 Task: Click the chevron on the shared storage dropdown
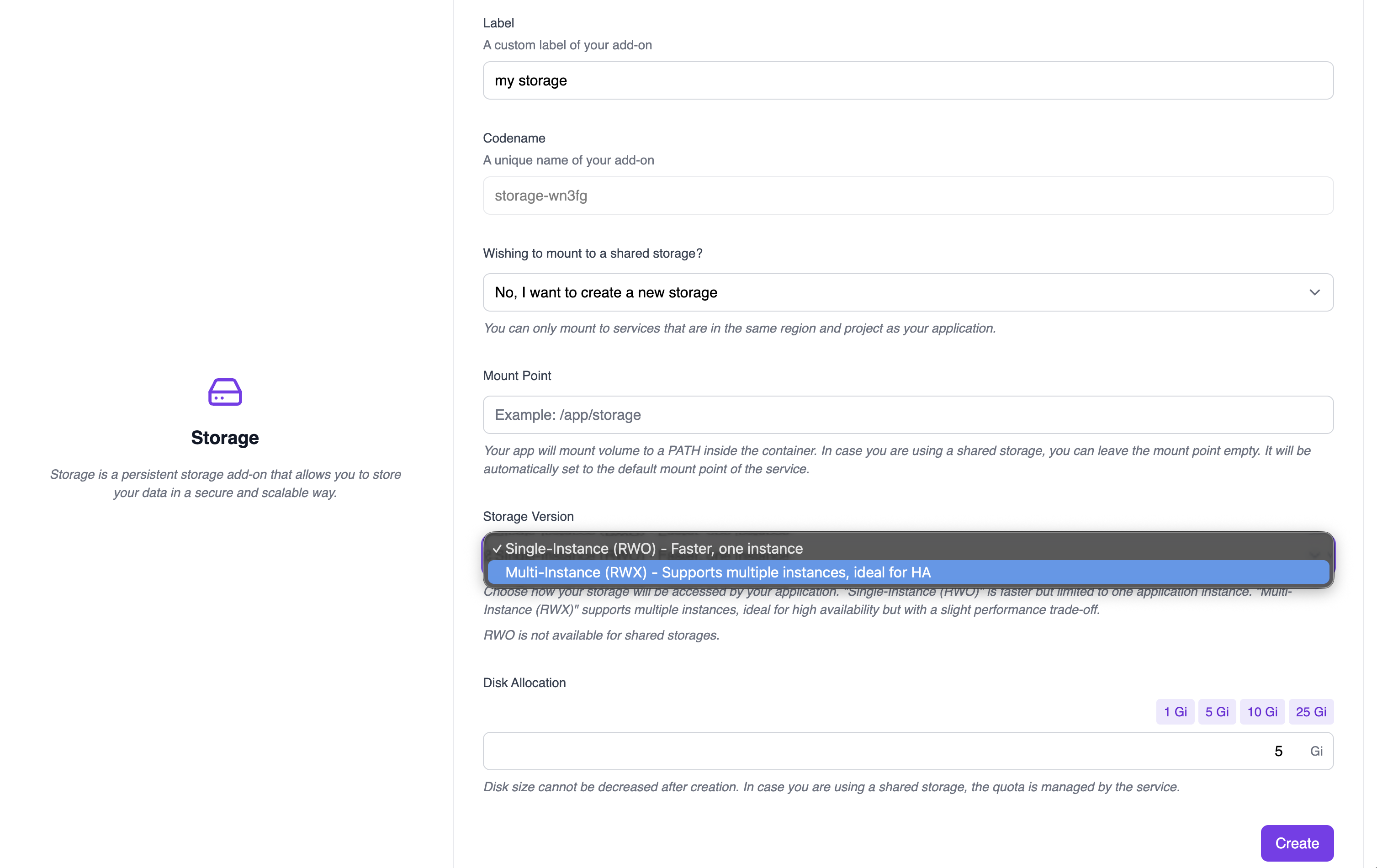tap(1314, 293)
